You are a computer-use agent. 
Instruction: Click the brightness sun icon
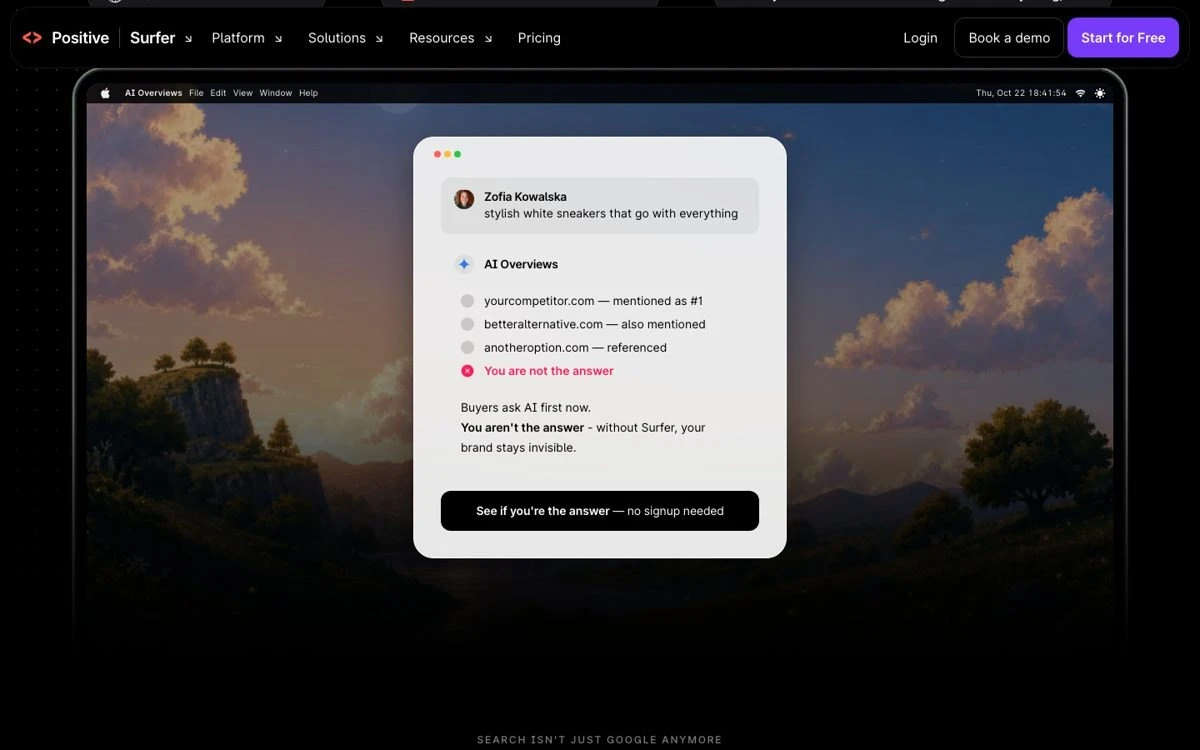(1100, 93)
